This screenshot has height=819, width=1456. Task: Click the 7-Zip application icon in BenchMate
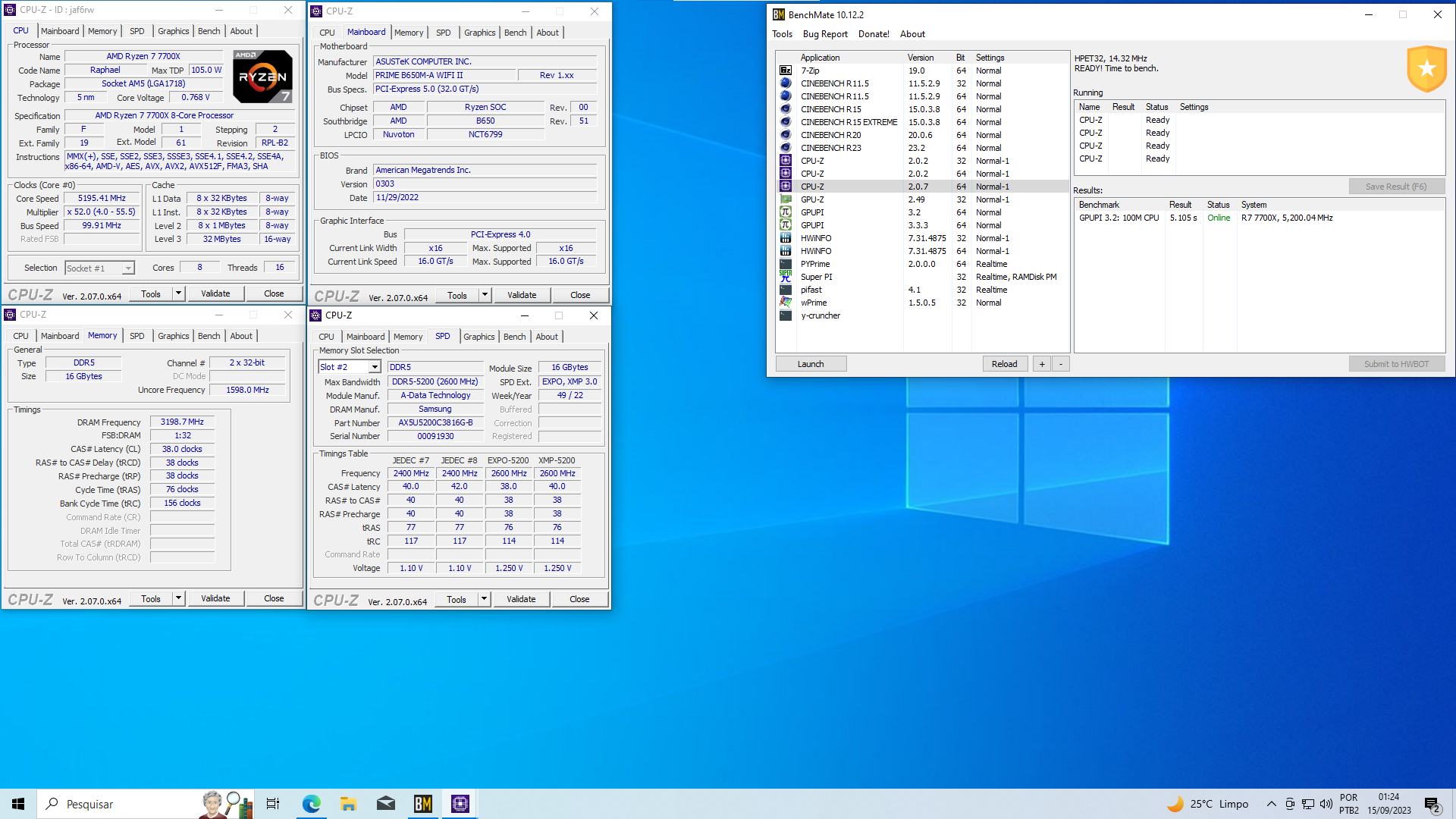point(786,71)
